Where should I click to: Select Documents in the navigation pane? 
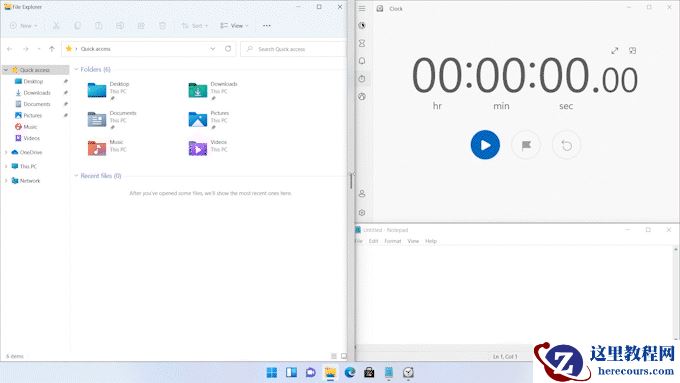pyautogui.click(x=37, y=104)
